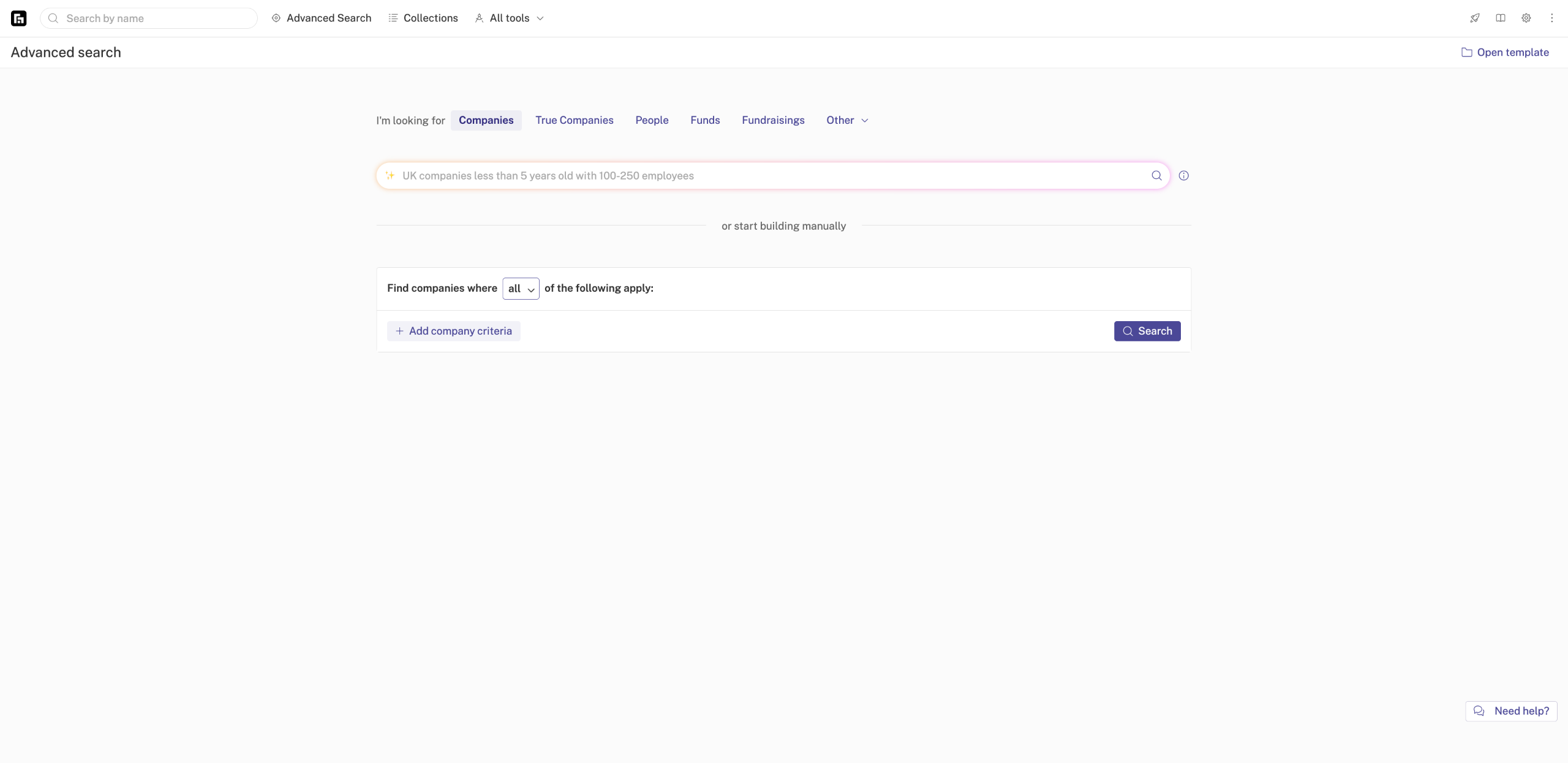Open template from the top right link
This screenshot has width=1568, height=763.
(1505, 53)
